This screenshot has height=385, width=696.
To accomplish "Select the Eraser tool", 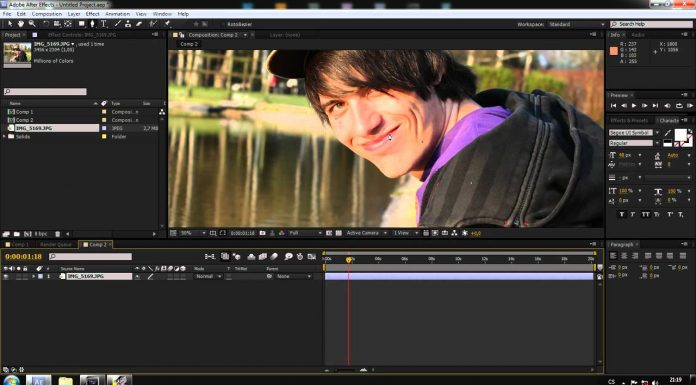I will click(x=138, y=24).
